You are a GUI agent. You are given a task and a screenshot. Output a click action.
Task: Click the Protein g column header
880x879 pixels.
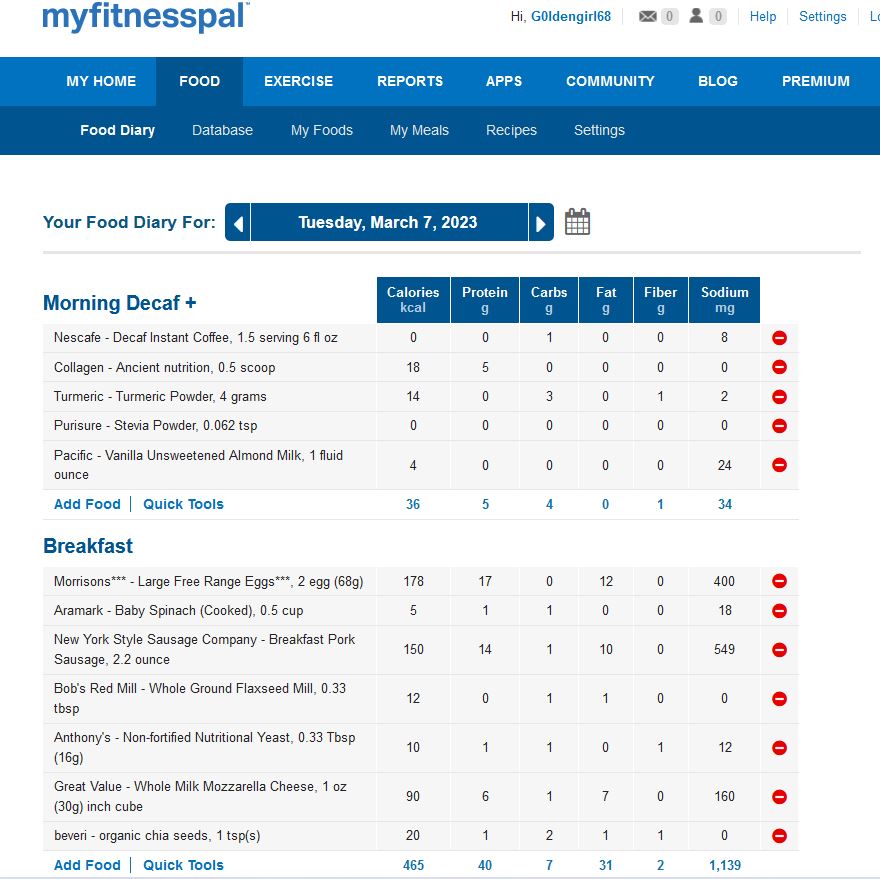(485, 300)
